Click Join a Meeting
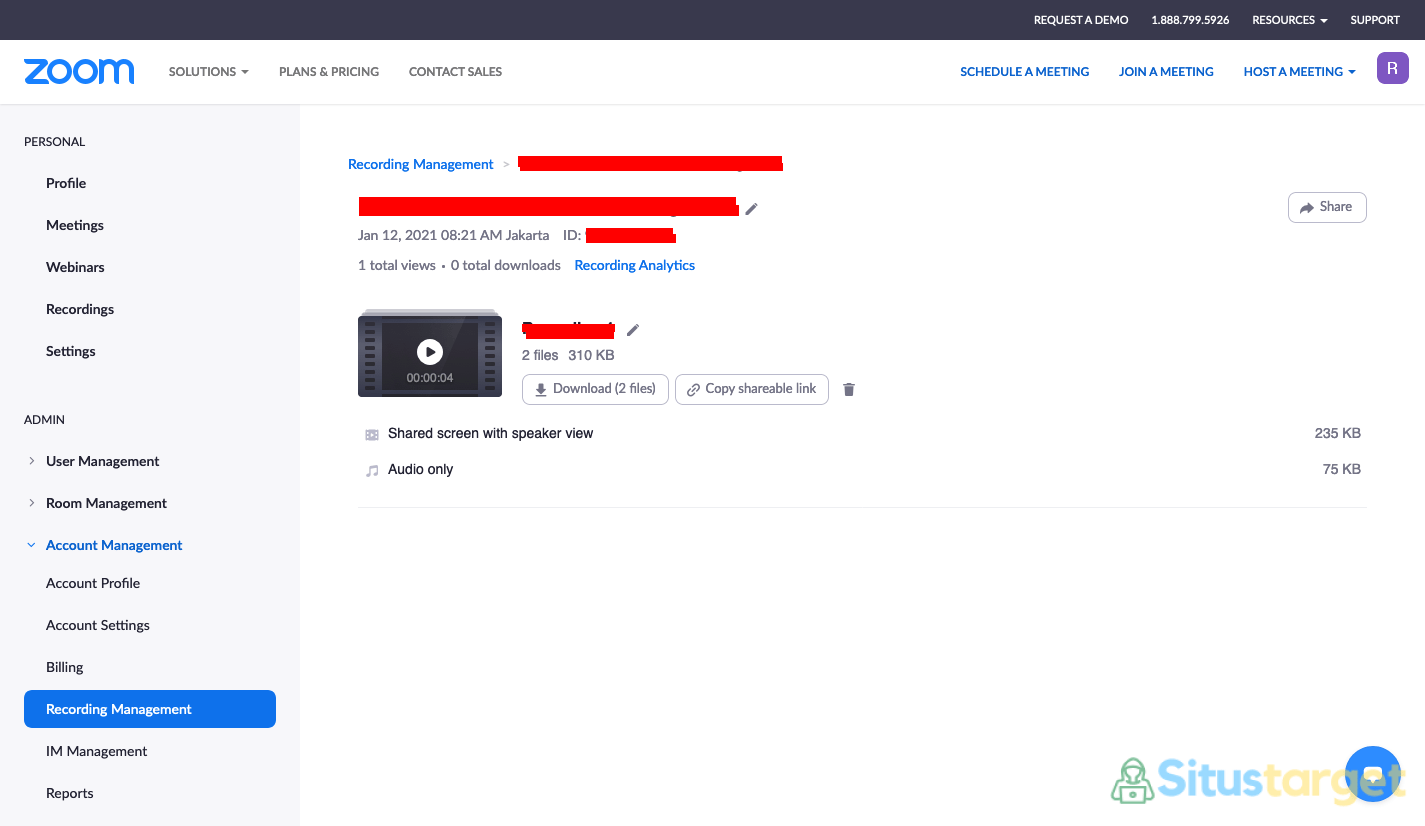 [1166, 71]
